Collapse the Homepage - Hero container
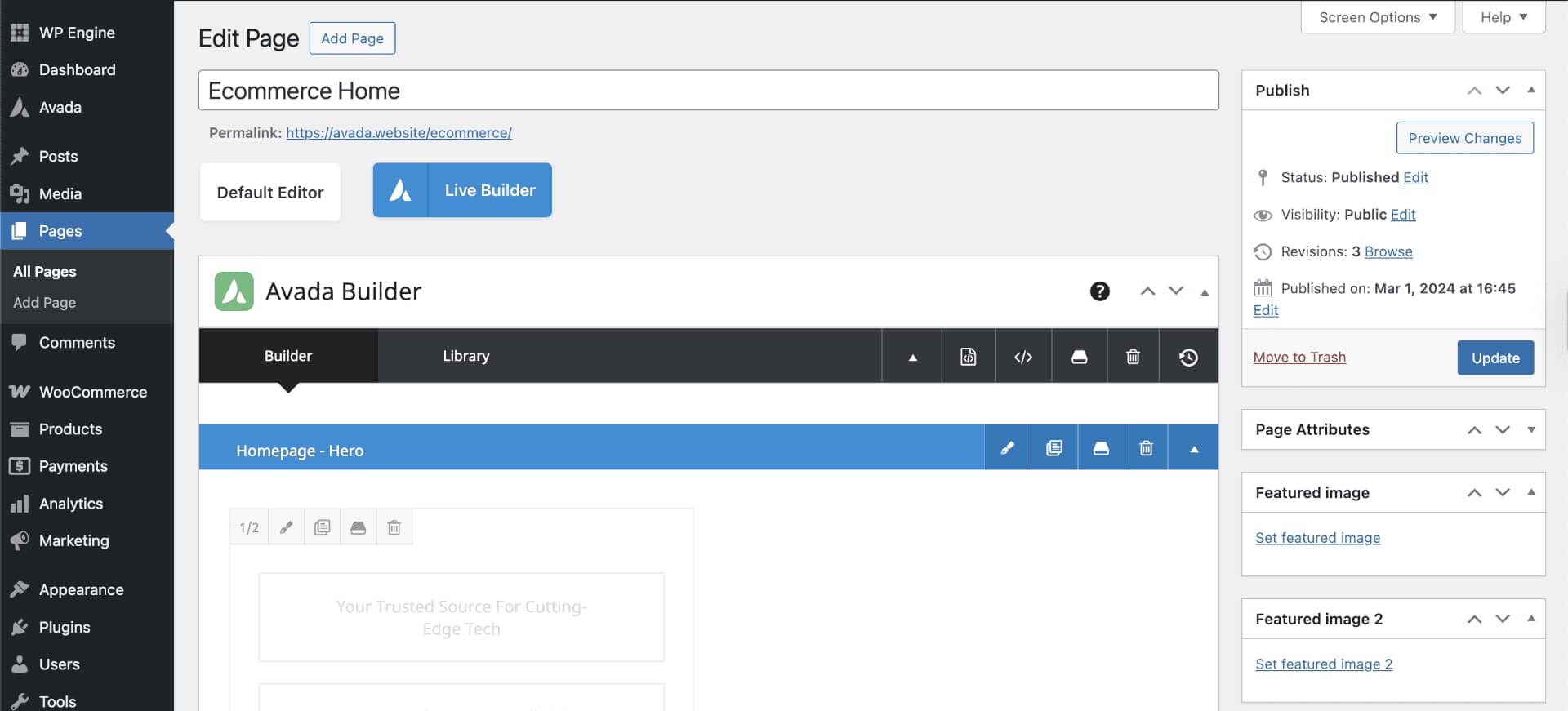The width and height of the screenshot is (1568, 711). (x=1194, y=448)
